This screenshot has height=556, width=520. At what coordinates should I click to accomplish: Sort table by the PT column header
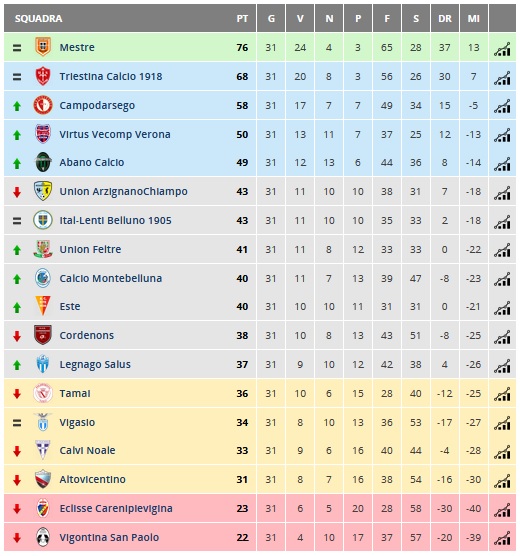pyautogui.click(x=242, y=18)
